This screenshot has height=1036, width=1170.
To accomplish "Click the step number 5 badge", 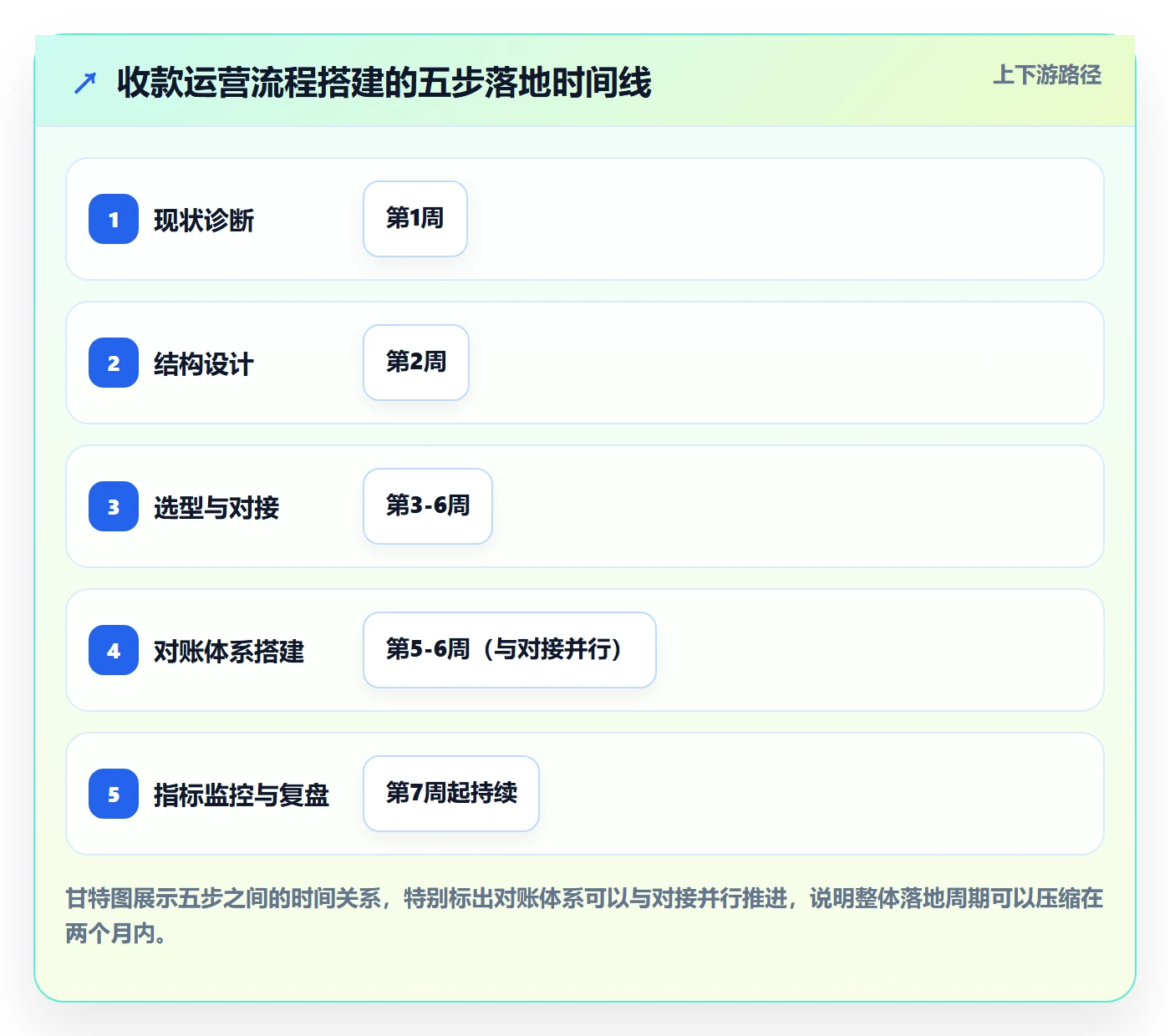I will pos(114,794).
